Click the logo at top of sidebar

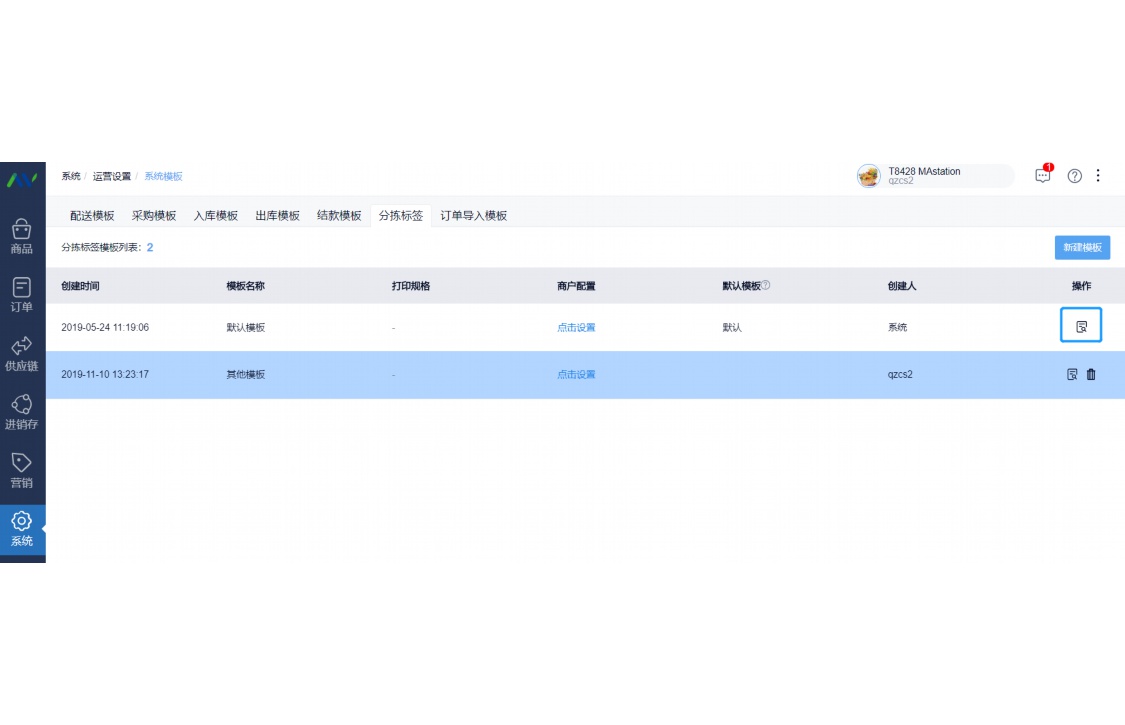click(22, 182)
